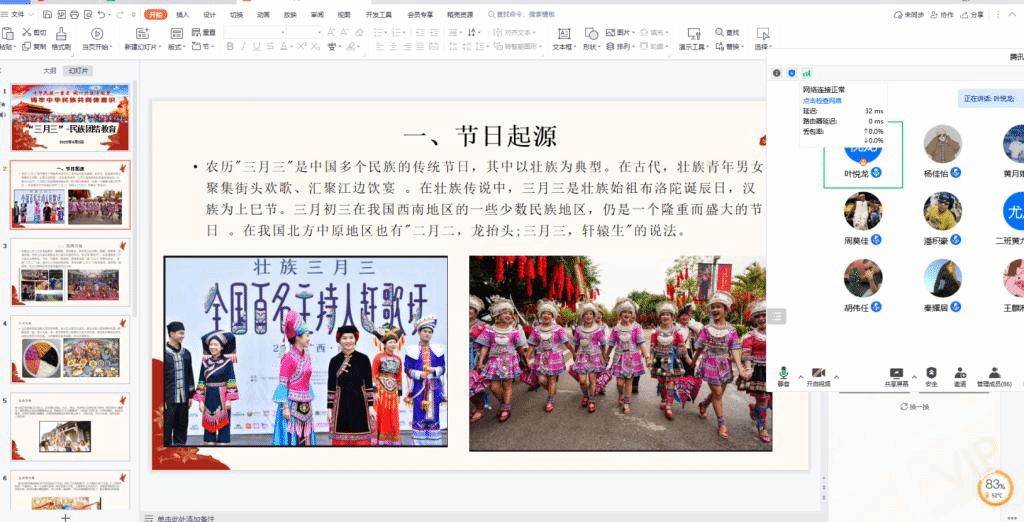
Task: Click the network signal strength icon
Action: (x=807, y=73)
